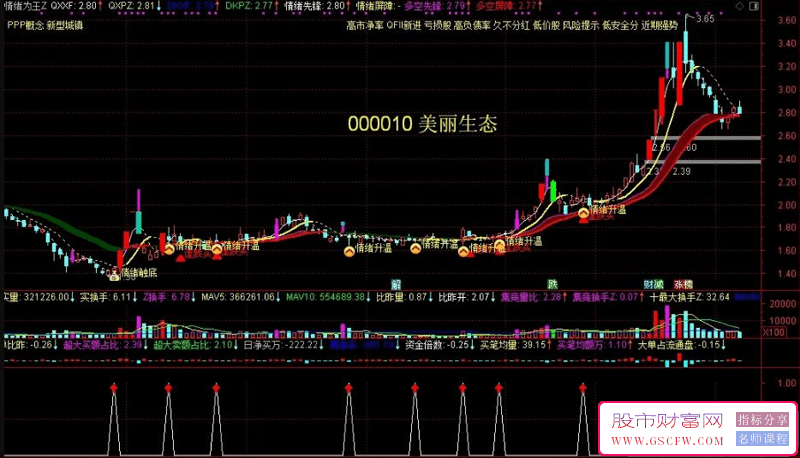Image resolution: width=800 pixels, height=458 pixels.
Task: Open the 高负债率 tag
Action: tap(472, 25)
